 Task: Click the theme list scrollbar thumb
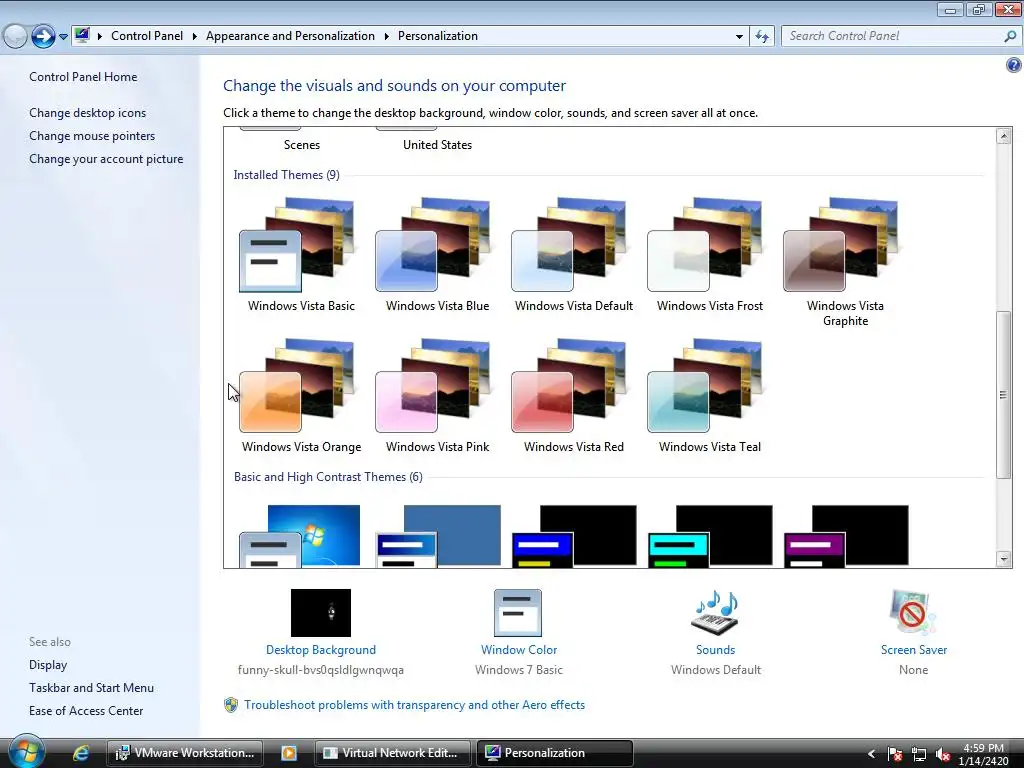1004,394
